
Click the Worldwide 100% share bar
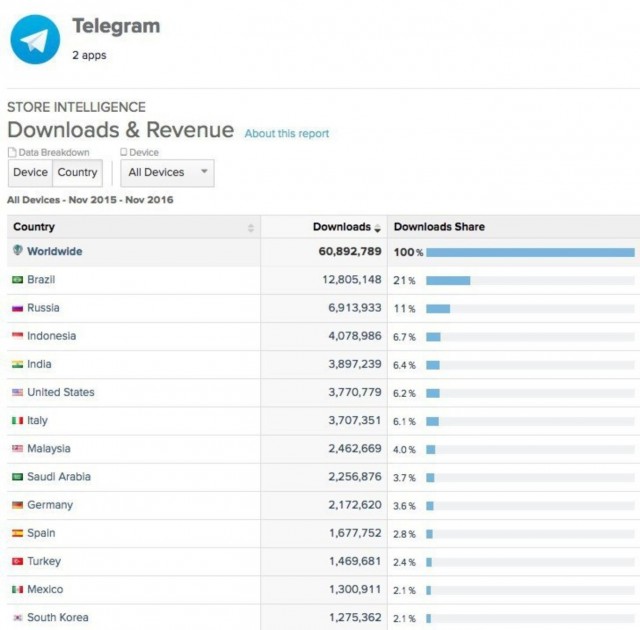530,253
